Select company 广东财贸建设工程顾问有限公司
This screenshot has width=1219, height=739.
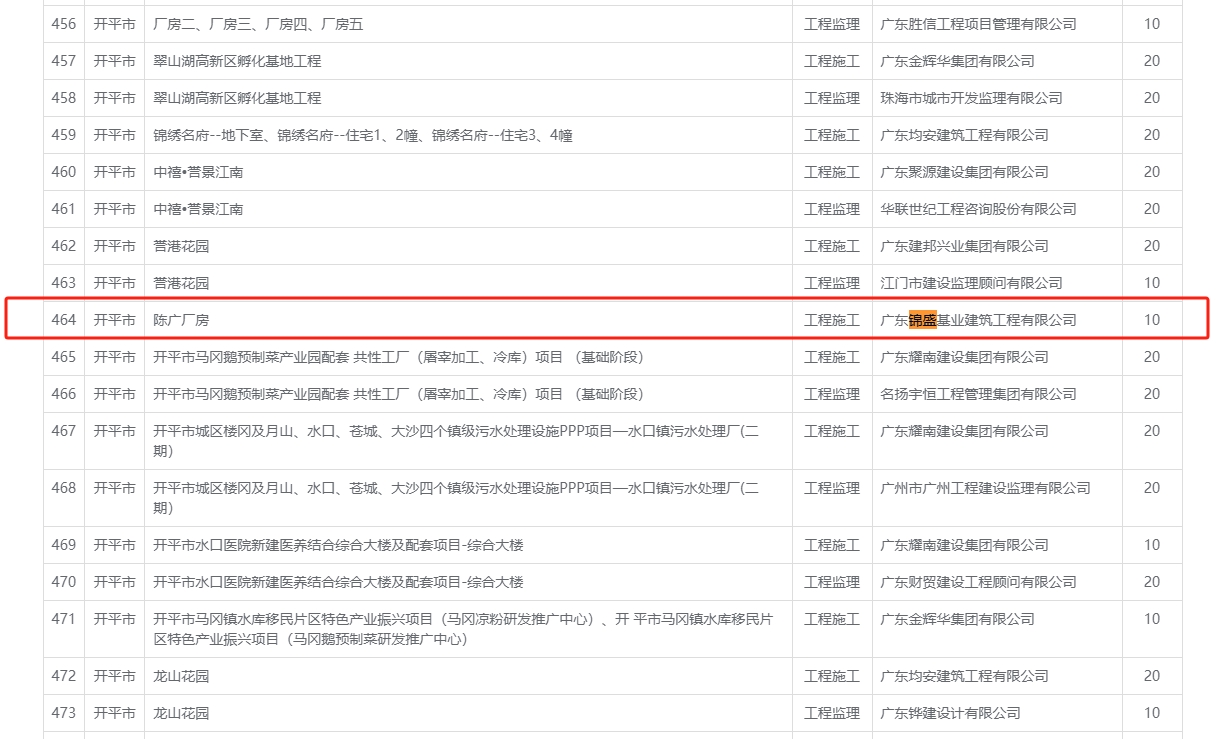978,582
